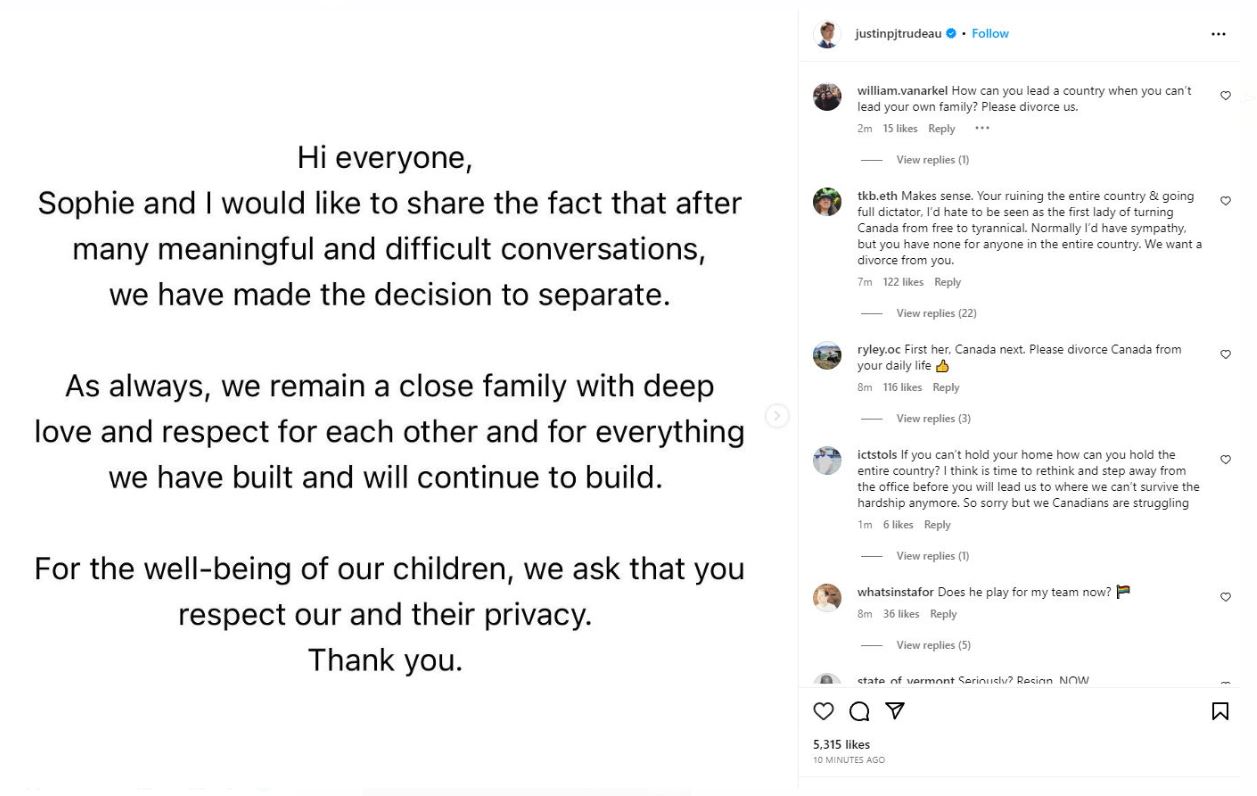Viewport: 1257px width, 796px height.
Task: Like william.vanarkel's comment
Action: [x=1225, y=96]
